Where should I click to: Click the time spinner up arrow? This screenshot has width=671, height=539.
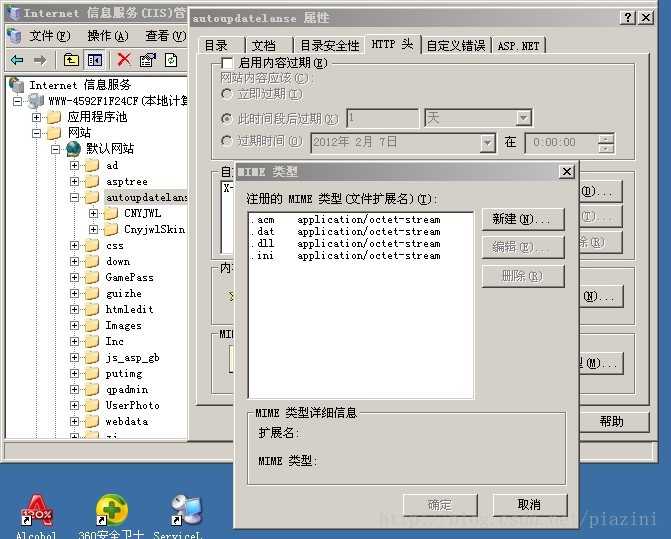click(606, 138)
